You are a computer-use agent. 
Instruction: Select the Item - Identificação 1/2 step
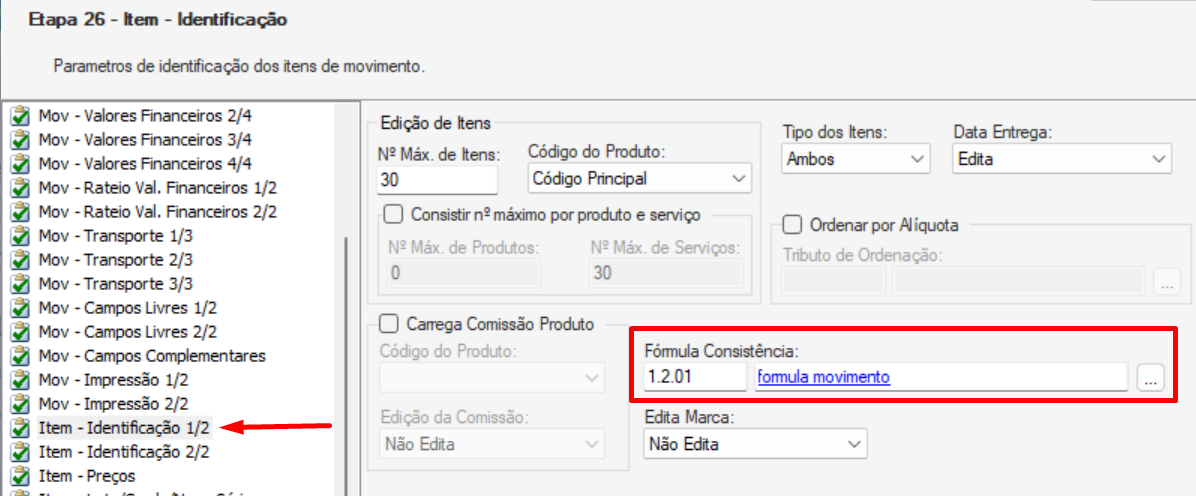point(124,428)
